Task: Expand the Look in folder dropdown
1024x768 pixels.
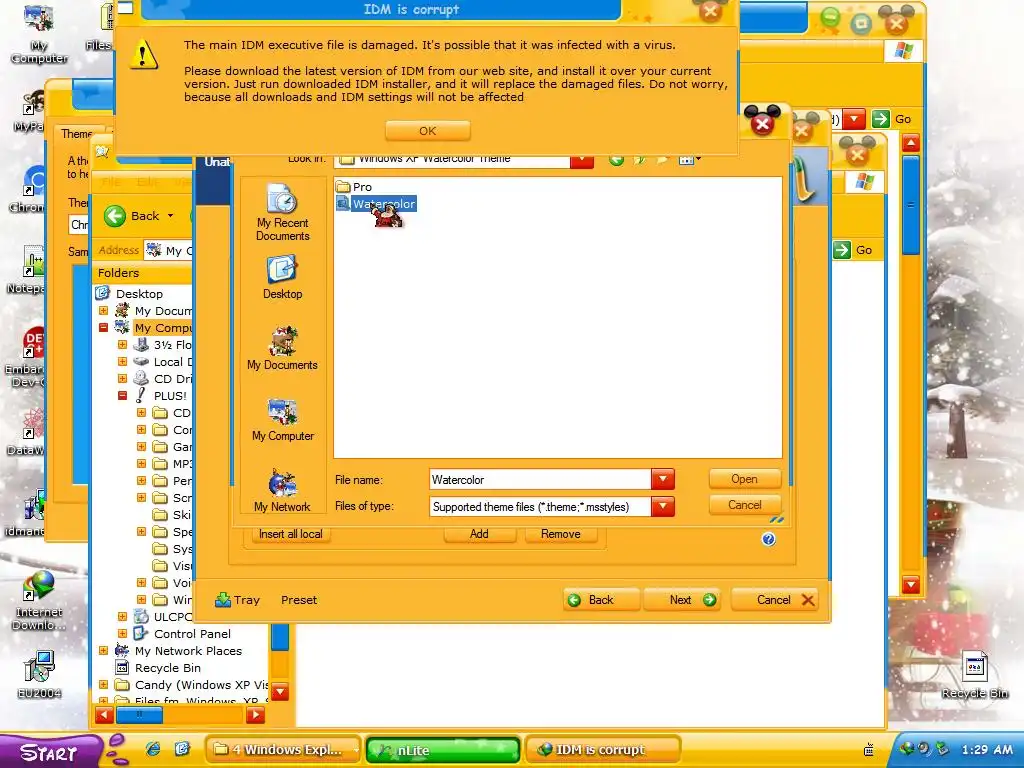Action: pyautogui.click(x=581, y=161)
